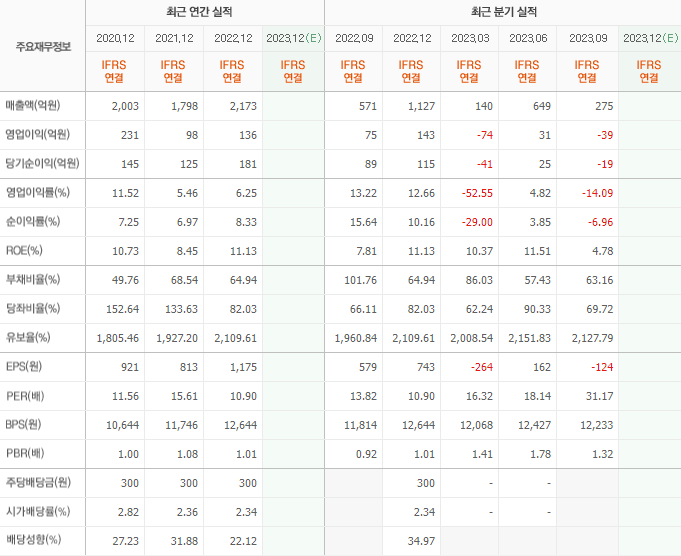Select the ROE(%) row label
This screenshot has width=681, height=556.
tap(24, 251)
